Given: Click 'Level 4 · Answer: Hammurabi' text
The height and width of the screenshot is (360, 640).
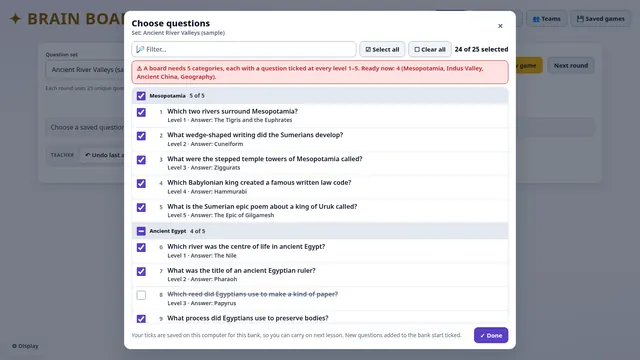Looking at the screenshot, I should (x=207, y=191).
